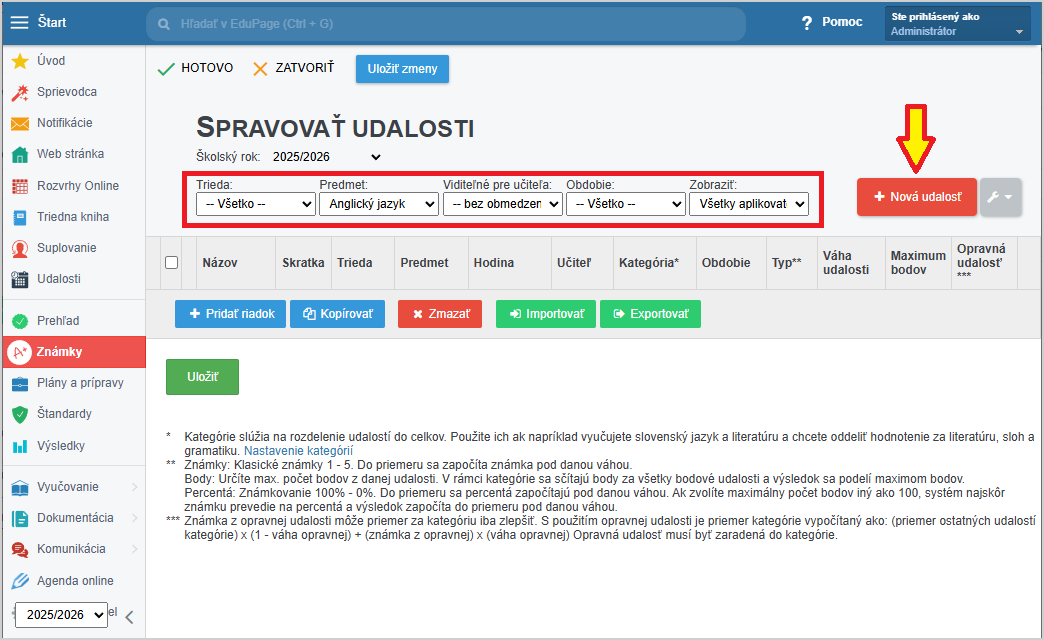Open the Trieda filter dropdown
Screen dimensions: 1044x640
pyautogui.click(x=255, y=204)
